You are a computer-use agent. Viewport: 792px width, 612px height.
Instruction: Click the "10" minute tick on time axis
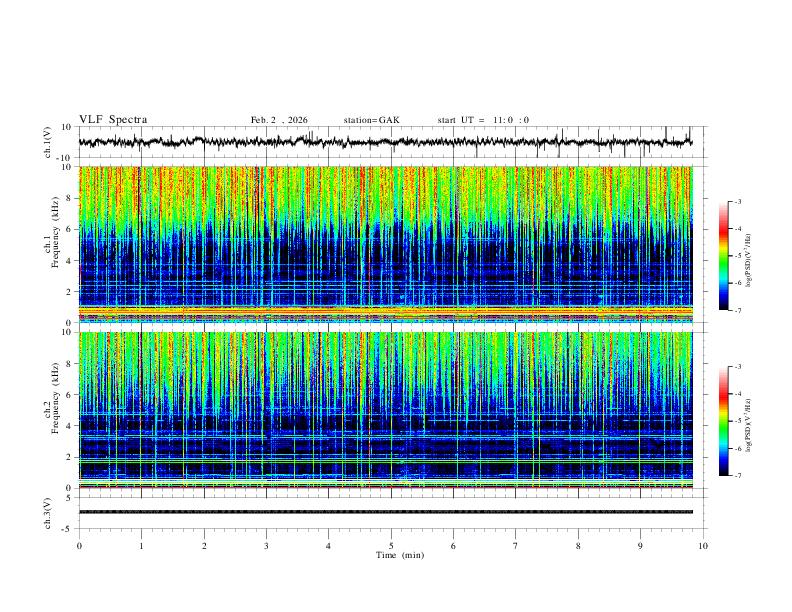click(x=703, y=546)
